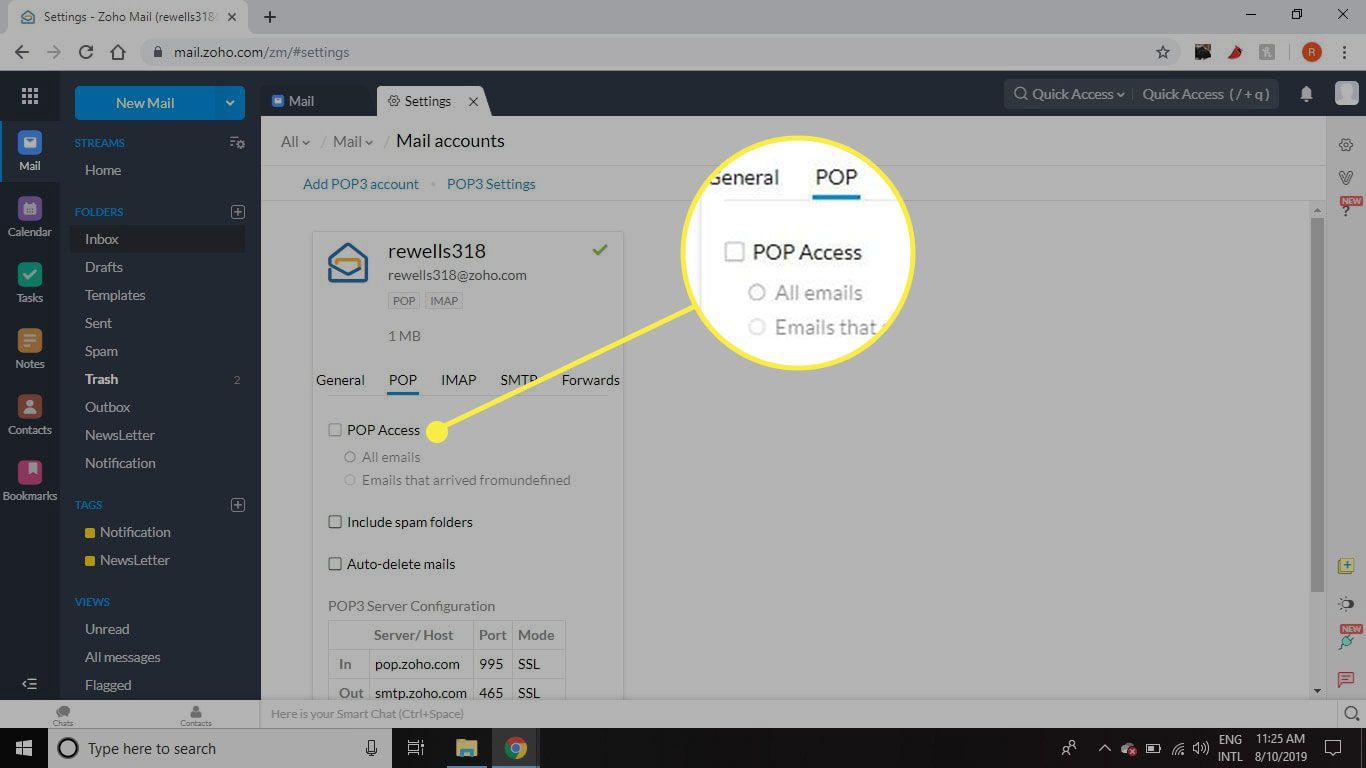Image resolution: width=1366 pixels, height=768 pixels.
Task: Open Contacts in bottom bar
Action: point(196,715)
